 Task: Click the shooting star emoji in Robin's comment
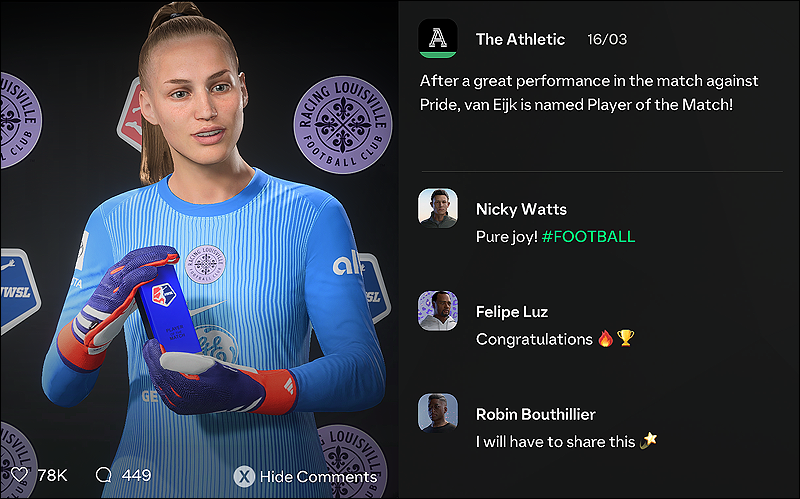coord(648,440)
